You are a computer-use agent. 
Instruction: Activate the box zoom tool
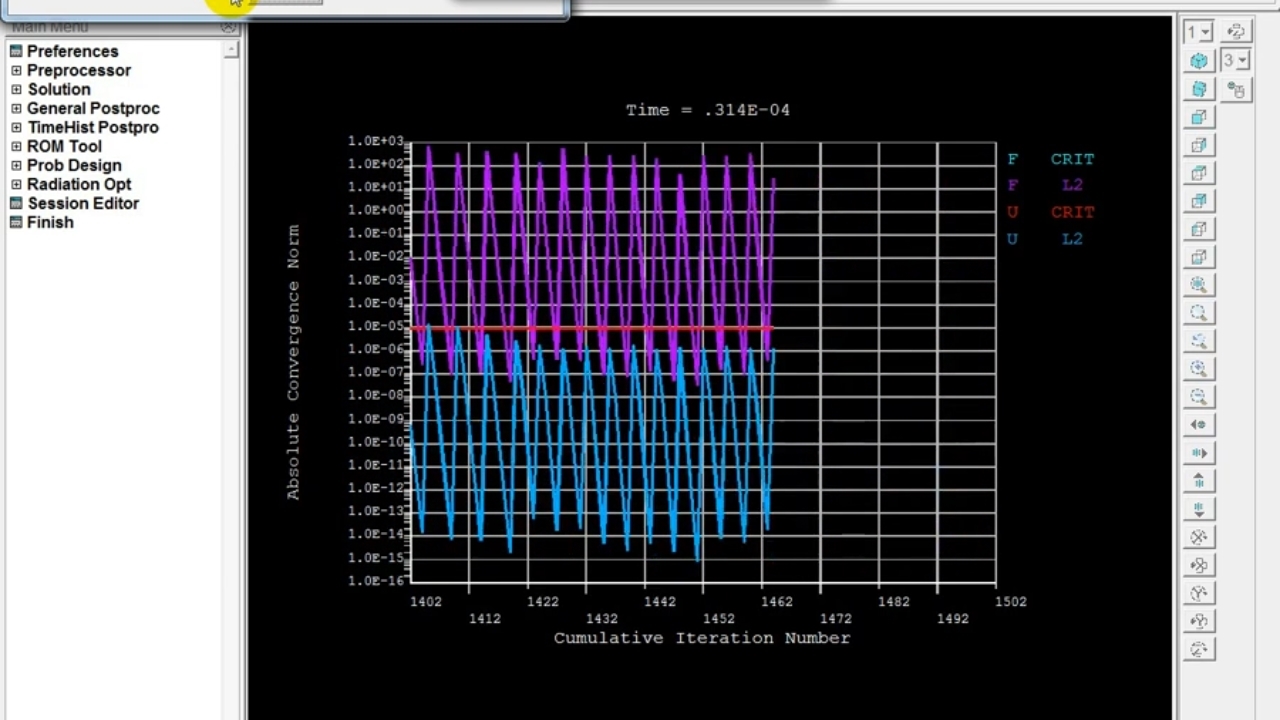(1198, 341)
